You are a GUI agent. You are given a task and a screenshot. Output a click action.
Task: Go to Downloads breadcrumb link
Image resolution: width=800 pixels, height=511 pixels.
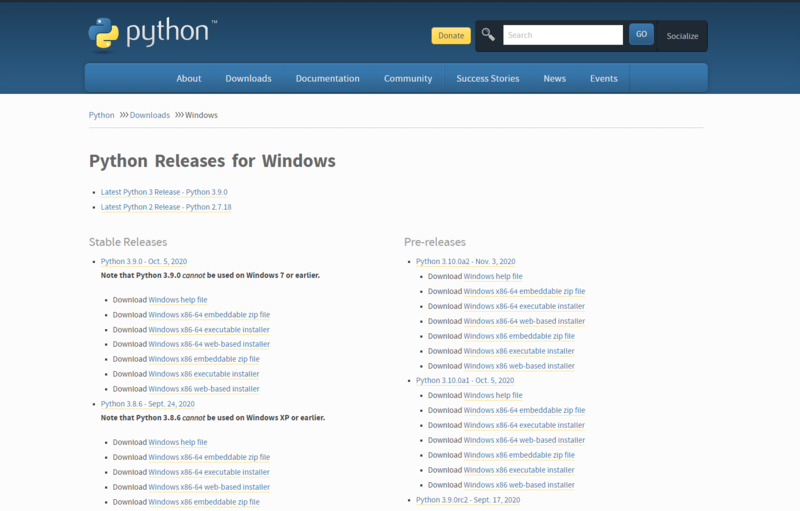pos(149,115)
